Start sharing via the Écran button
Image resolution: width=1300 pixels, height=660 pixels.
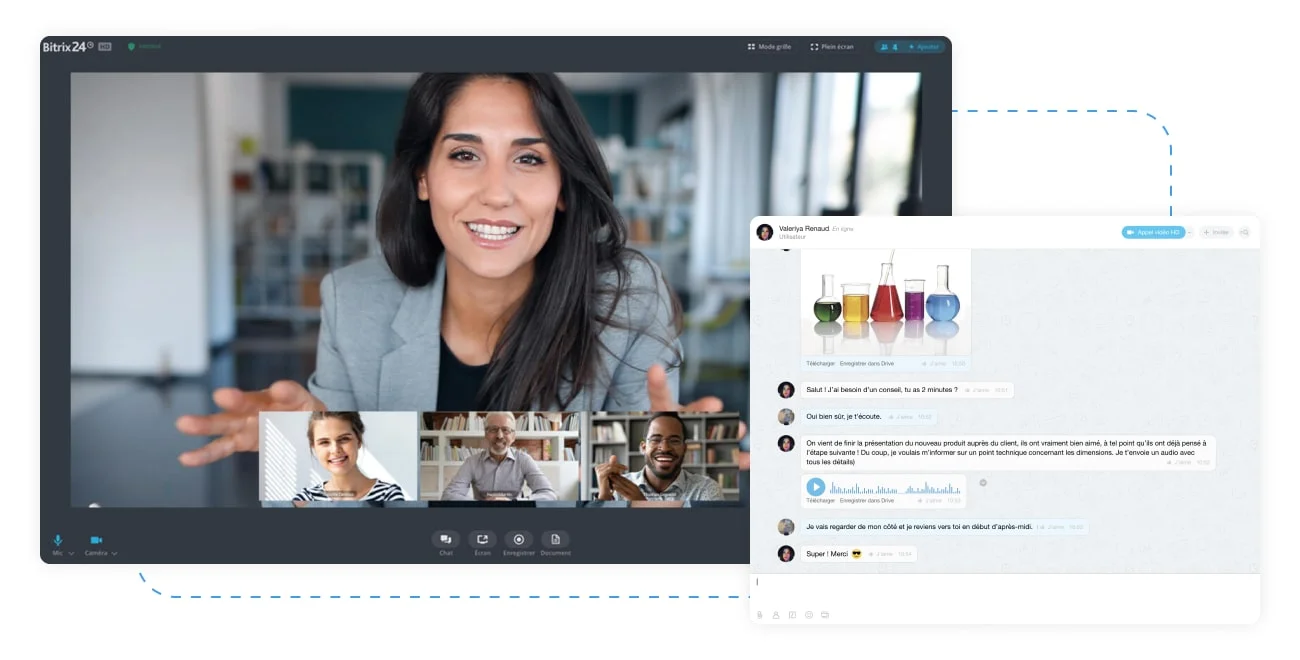point(482,543)
